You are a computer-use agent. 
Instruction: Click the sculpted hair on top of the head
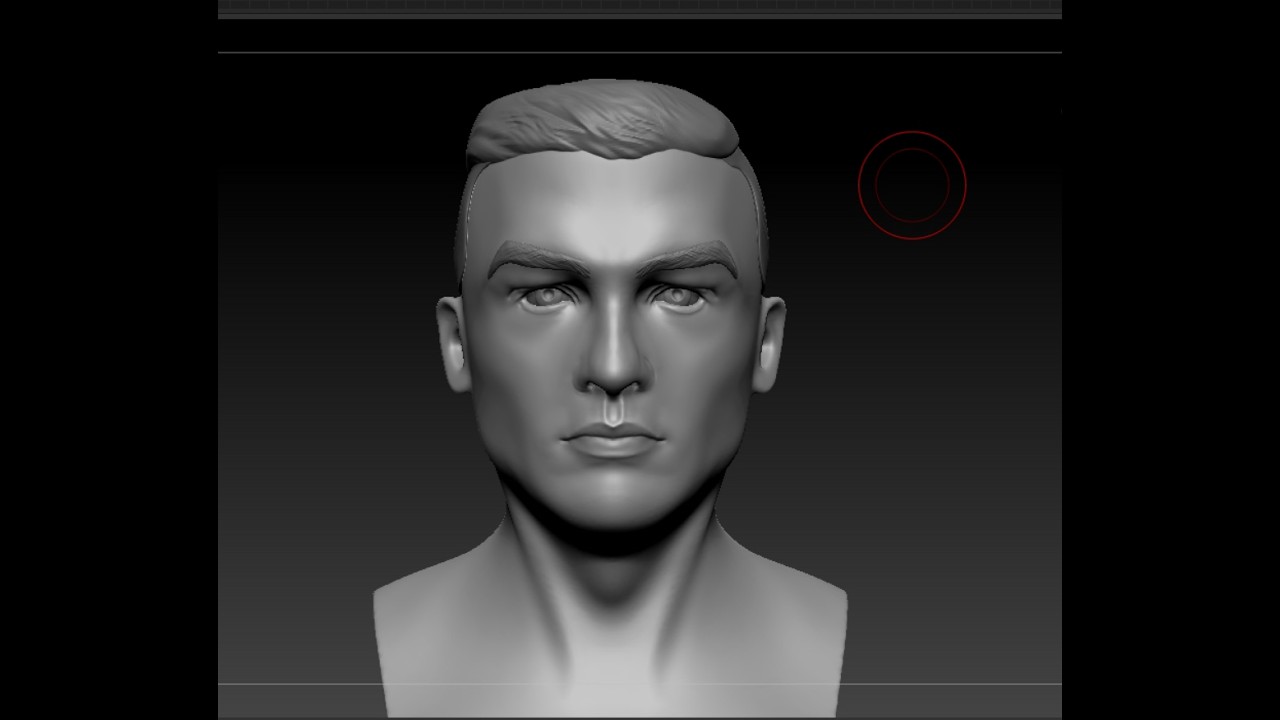click(603, 120)
